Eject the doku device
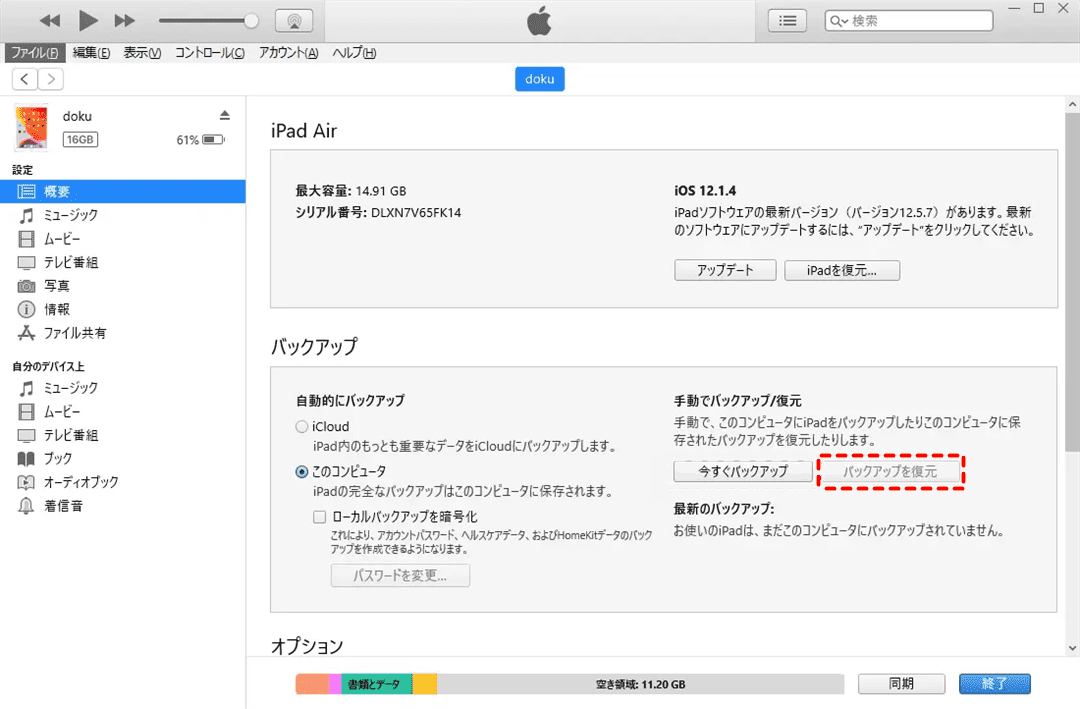1080x709 pixels. pos(225,115)
